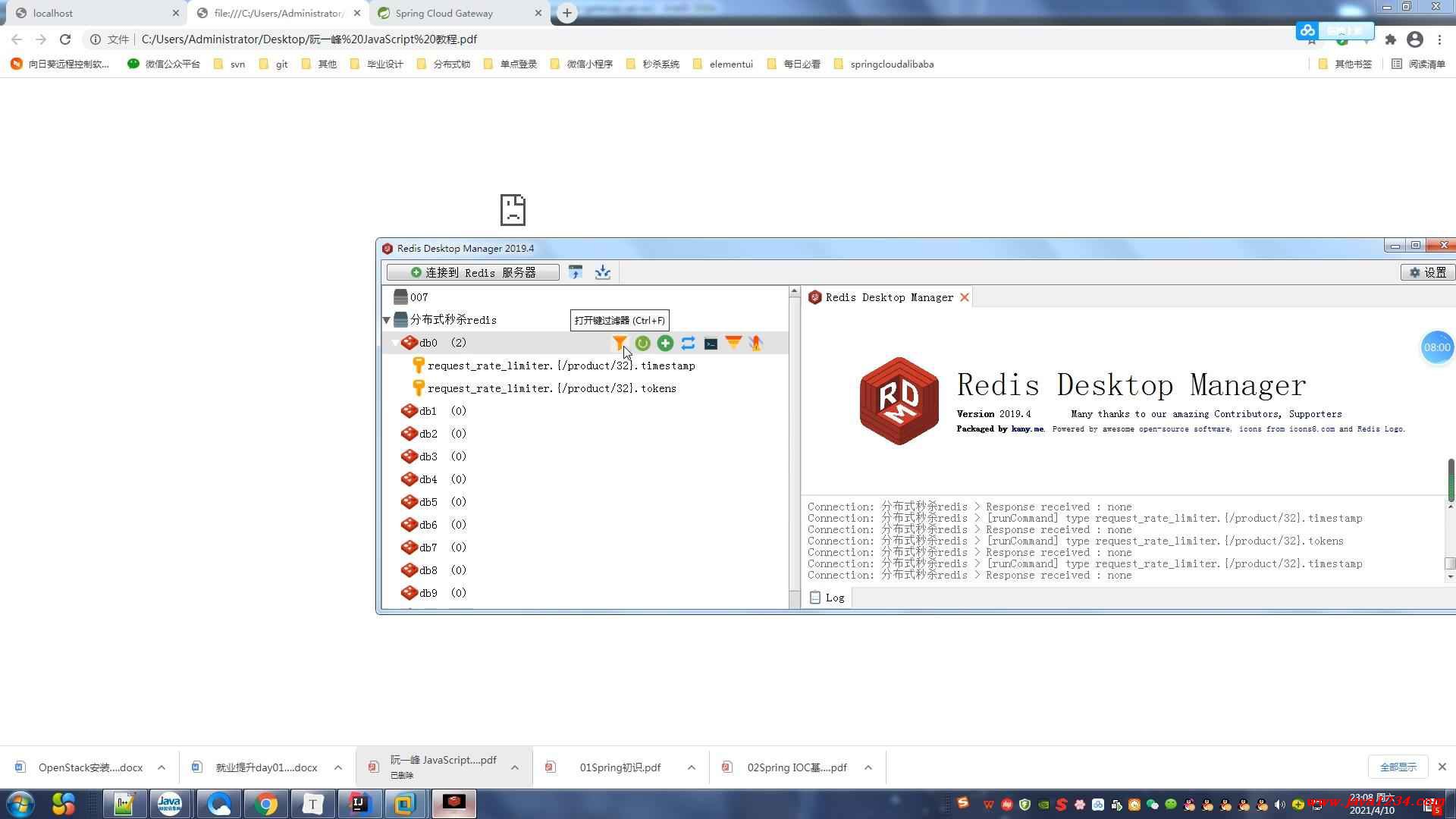Open IntelliJ IDEA from the taskbar
1456x819 pixels.
point(359,804)
